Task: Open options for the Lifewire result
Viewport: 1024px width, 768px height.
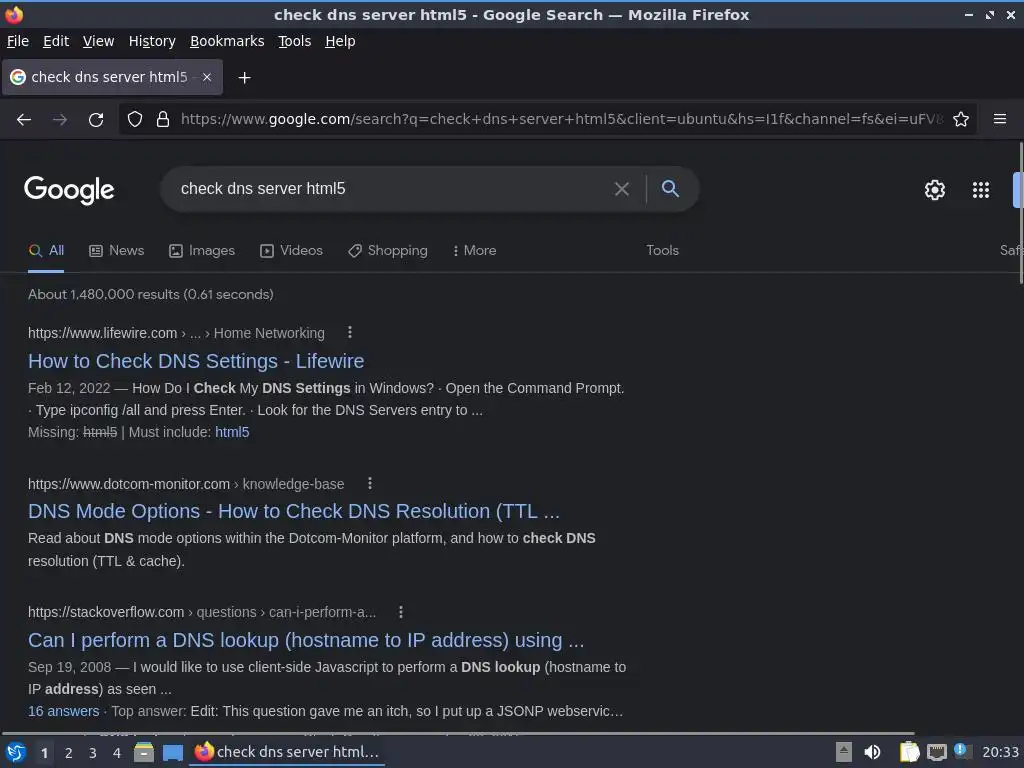Action: pyautogui.click(x=350, y=332)
